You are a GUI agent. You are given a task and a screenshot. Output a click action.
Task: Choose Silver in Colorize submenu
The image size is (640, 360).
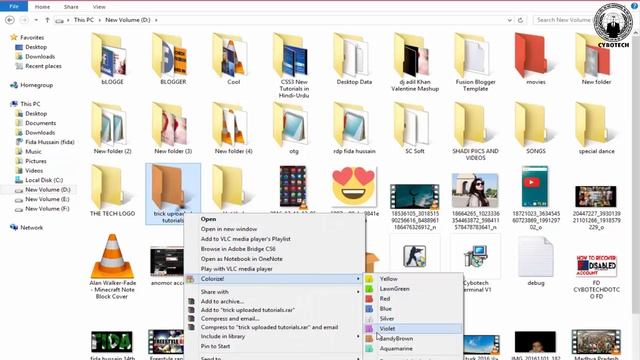(413, 318)
